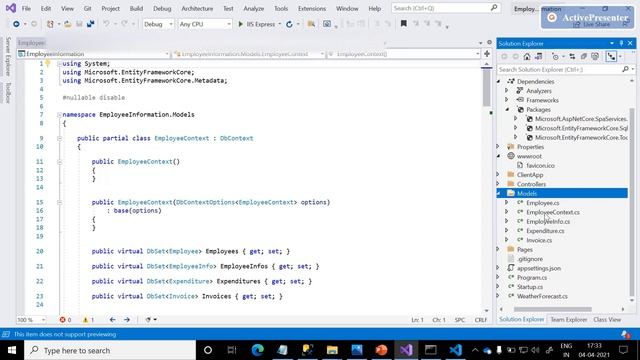
Task: Open Microsoft Edge from the taskbar
Action: coord(258,350)
